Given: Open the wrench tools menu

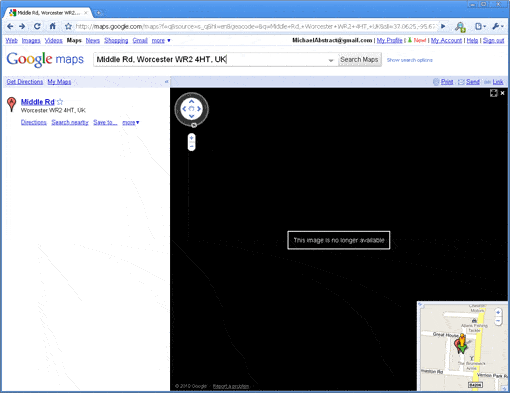Looking at the screenshot, I should 497,26.
